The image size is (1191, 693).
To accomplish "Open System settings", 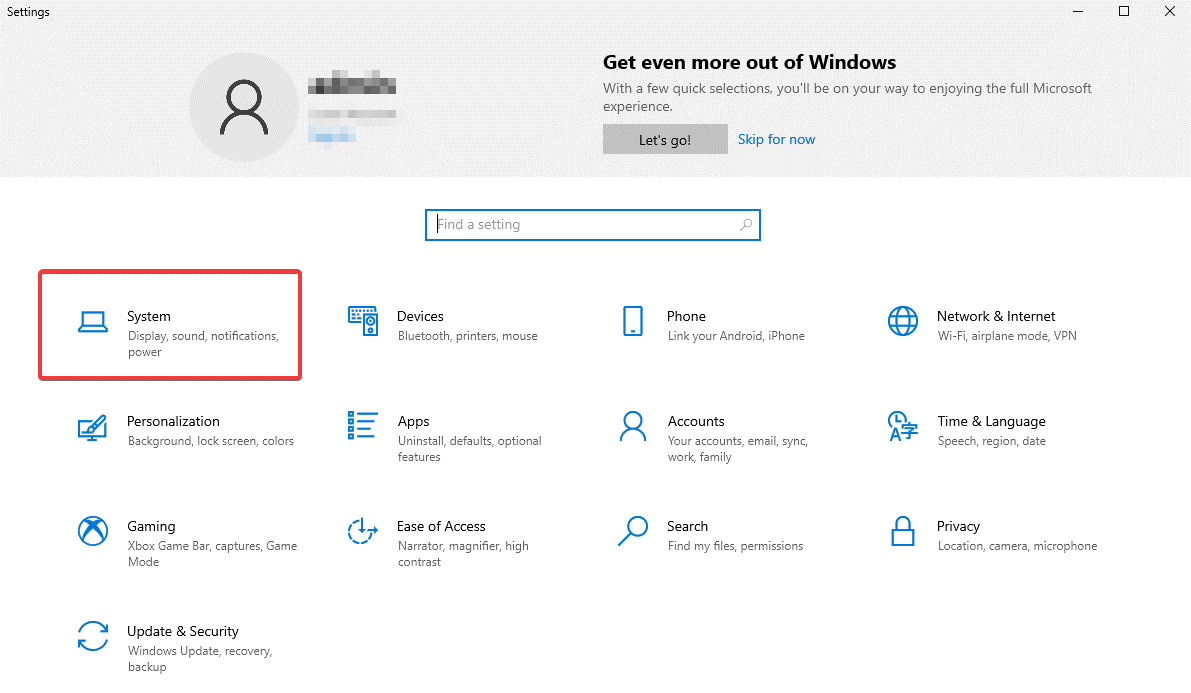I will click(170, 325).
